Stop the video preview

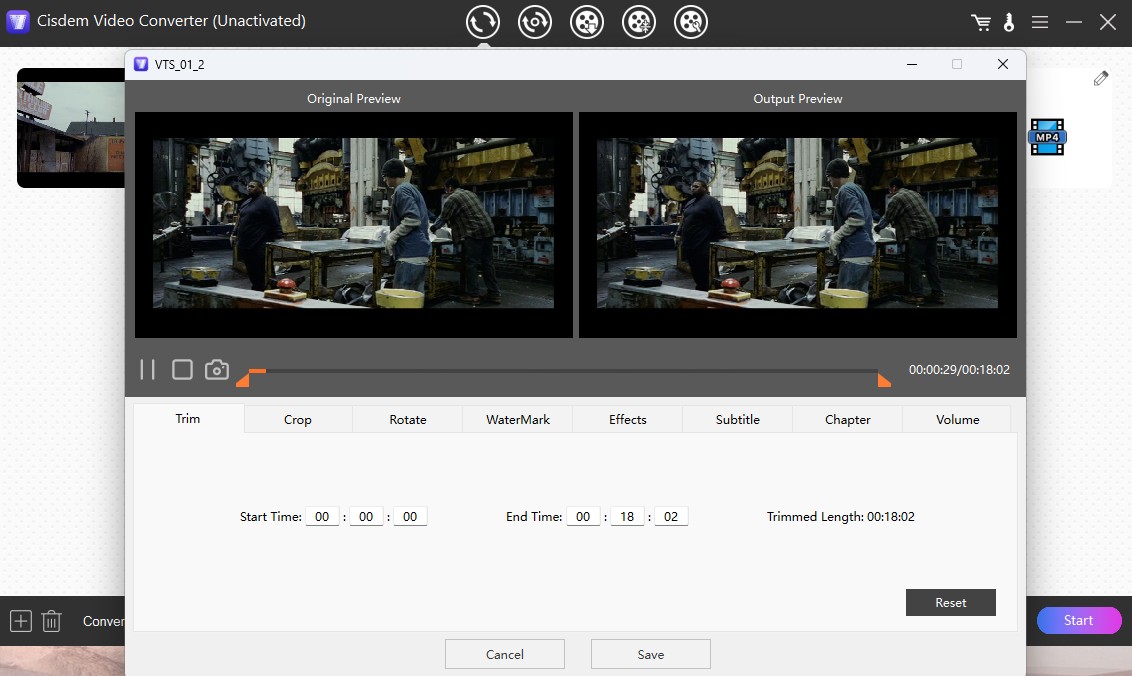182,370
